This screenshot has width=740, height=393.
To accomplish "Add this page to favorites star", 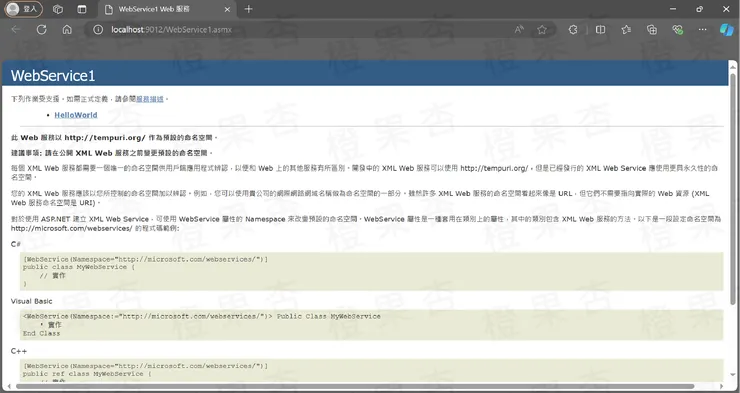I will (542, 30).
